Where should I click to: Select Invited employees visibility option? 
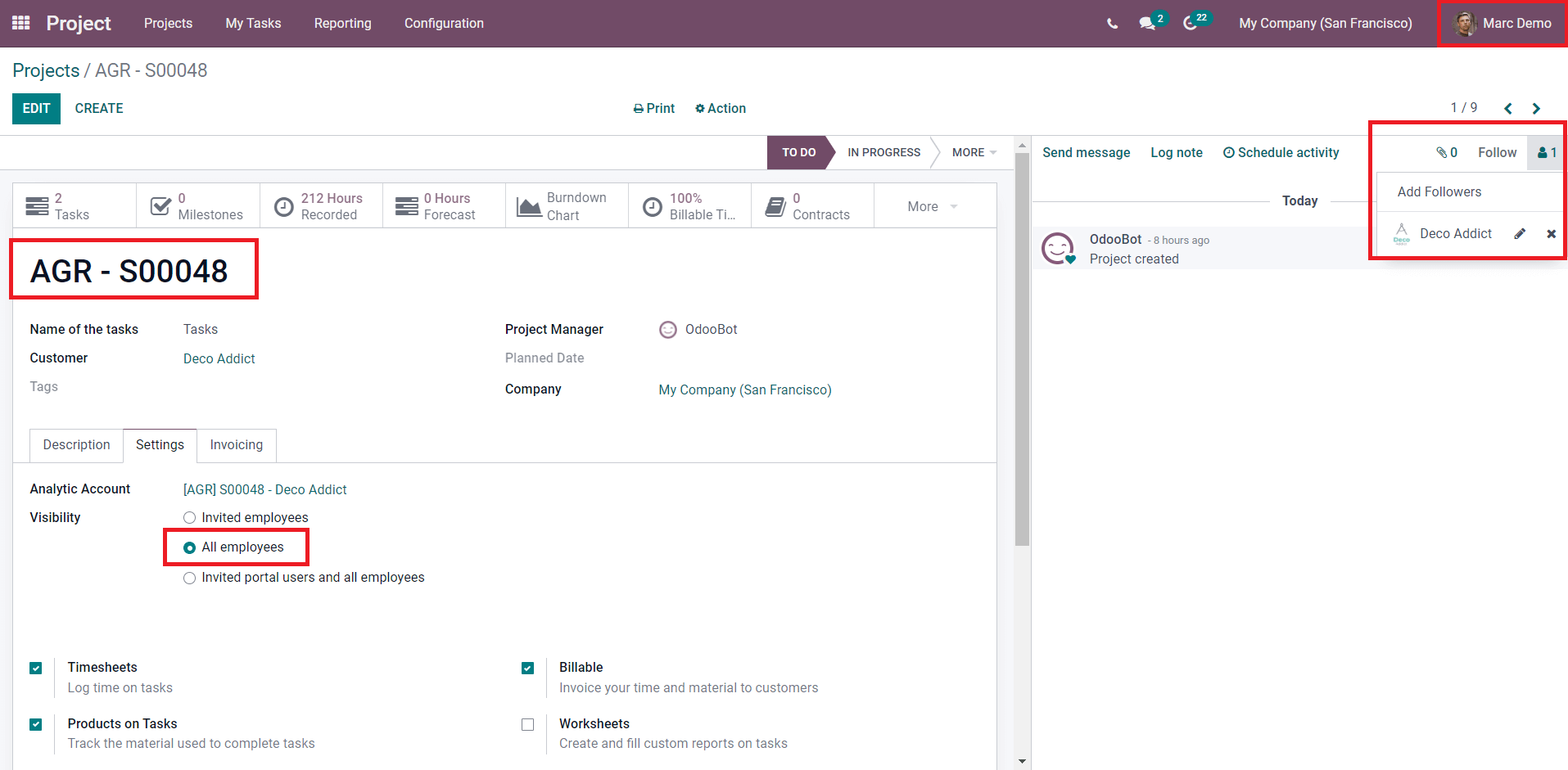(x=189, y=518)
